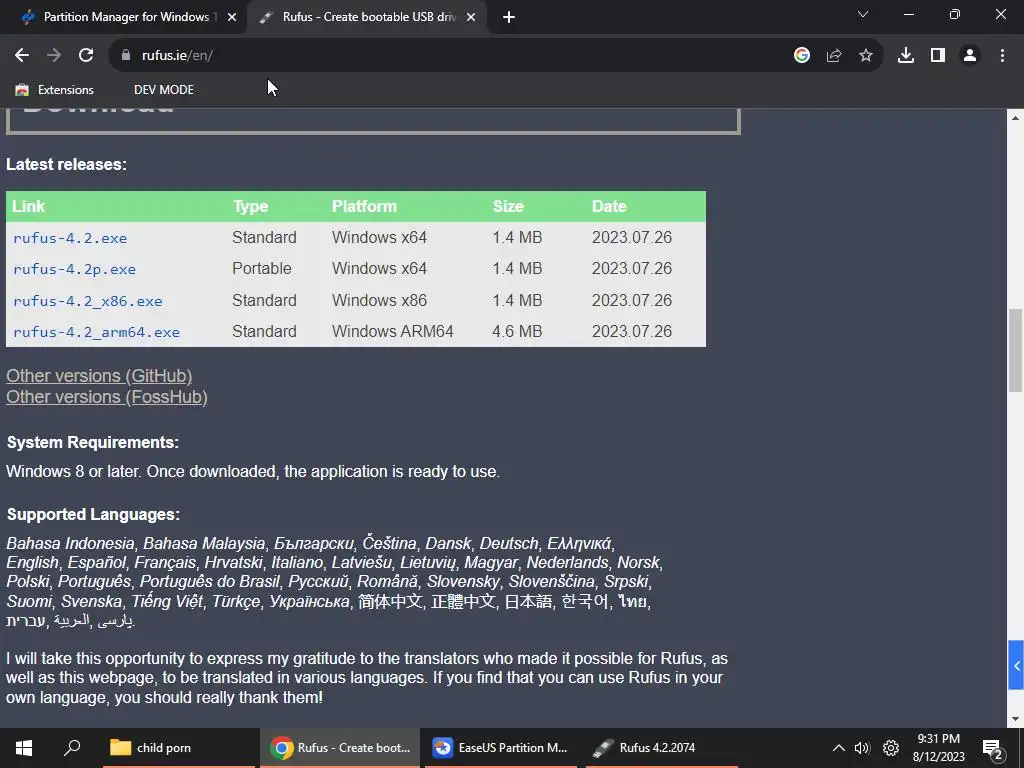The image size is (1024, 768).
Task: Click the 'Portable' type cell
Action: tap(262, 268)
